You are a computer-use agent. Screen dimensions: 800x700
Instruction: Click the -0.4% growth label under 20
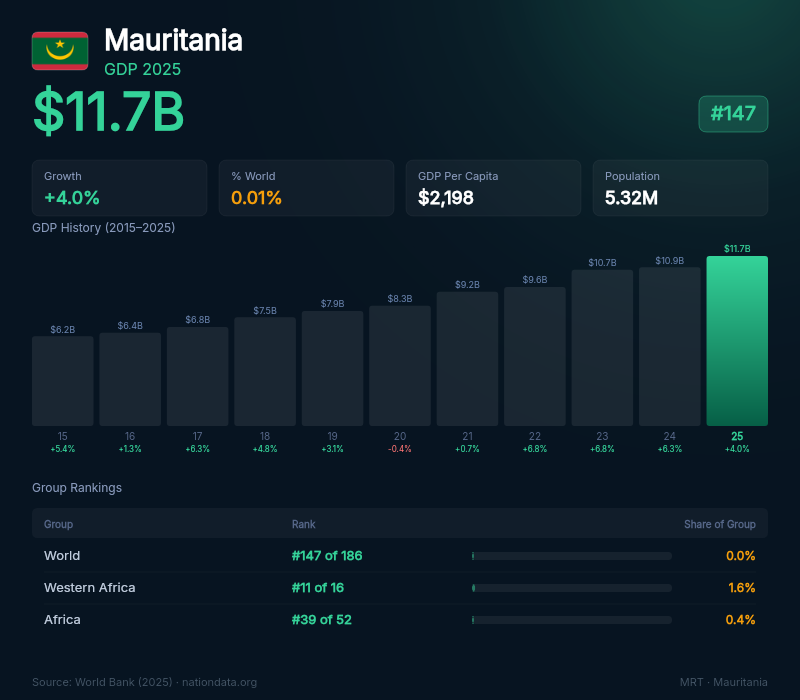(399, 449)
